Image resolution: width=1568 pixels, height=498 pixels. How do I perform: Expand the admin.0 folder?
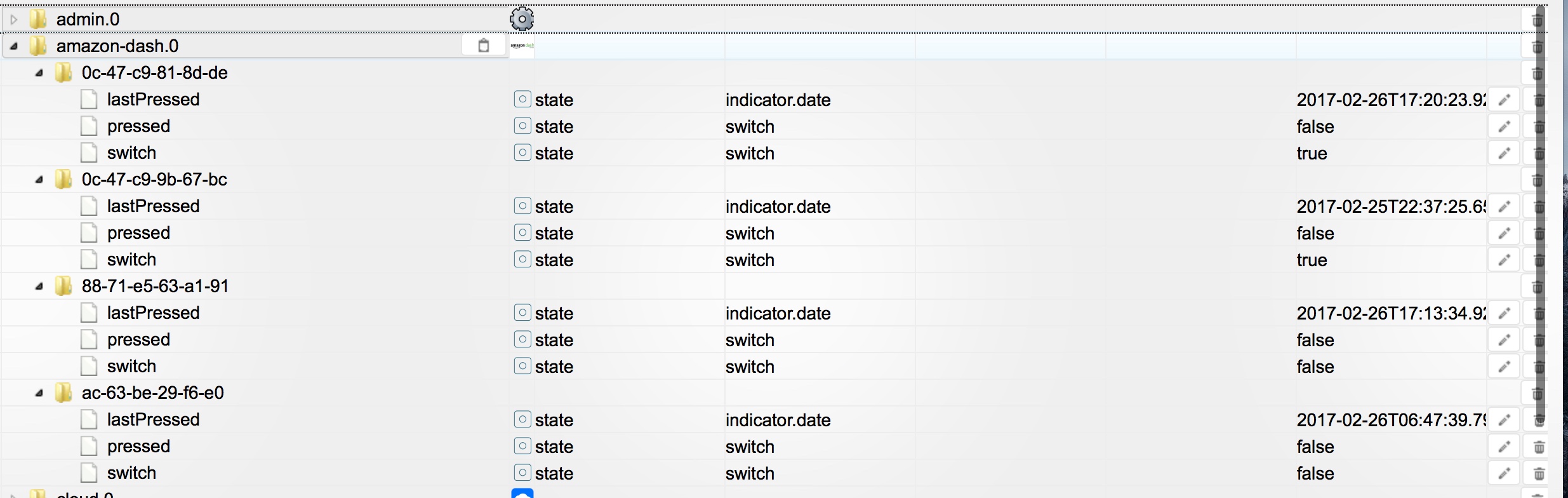pos(14,20)
